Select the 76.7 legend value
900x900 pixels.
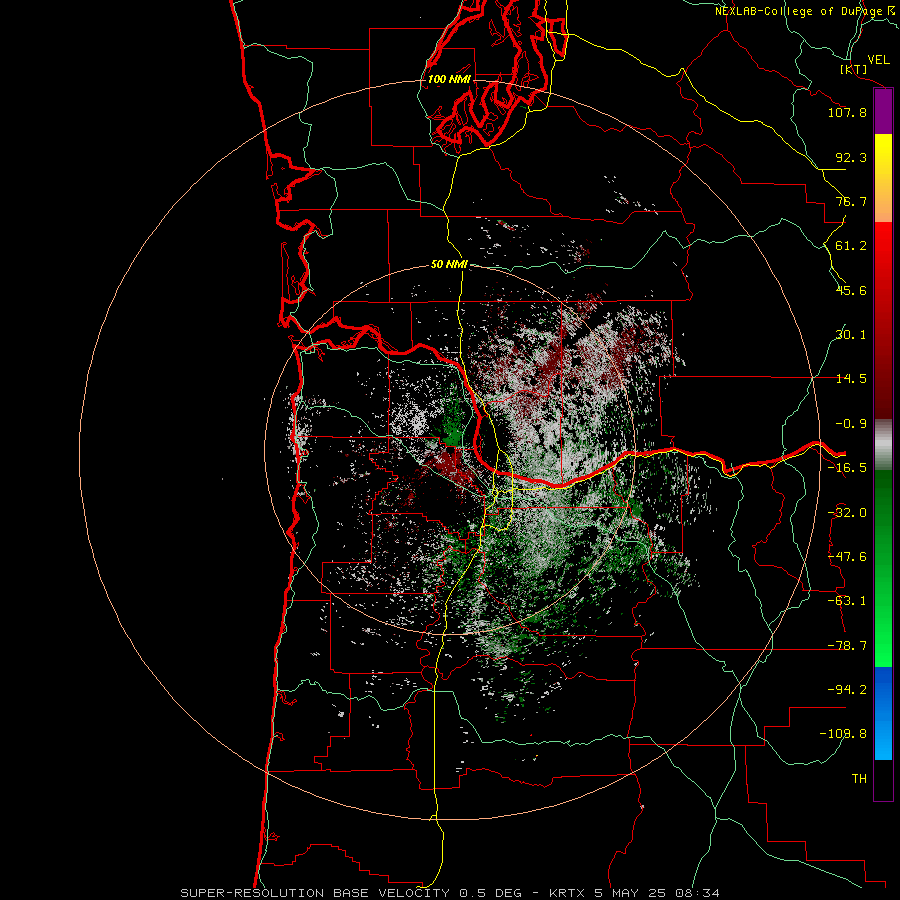(x=851, y=201)
